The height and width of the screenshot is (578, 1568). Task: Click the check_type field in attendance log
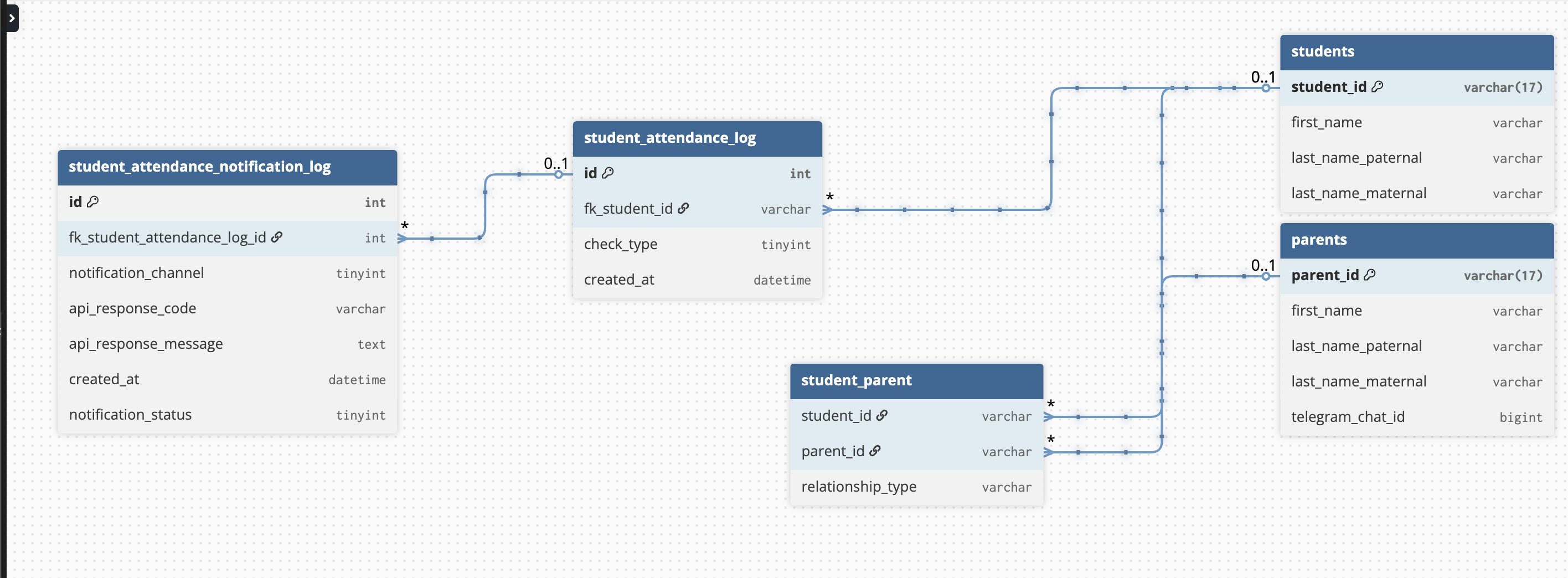coord(697,245)
